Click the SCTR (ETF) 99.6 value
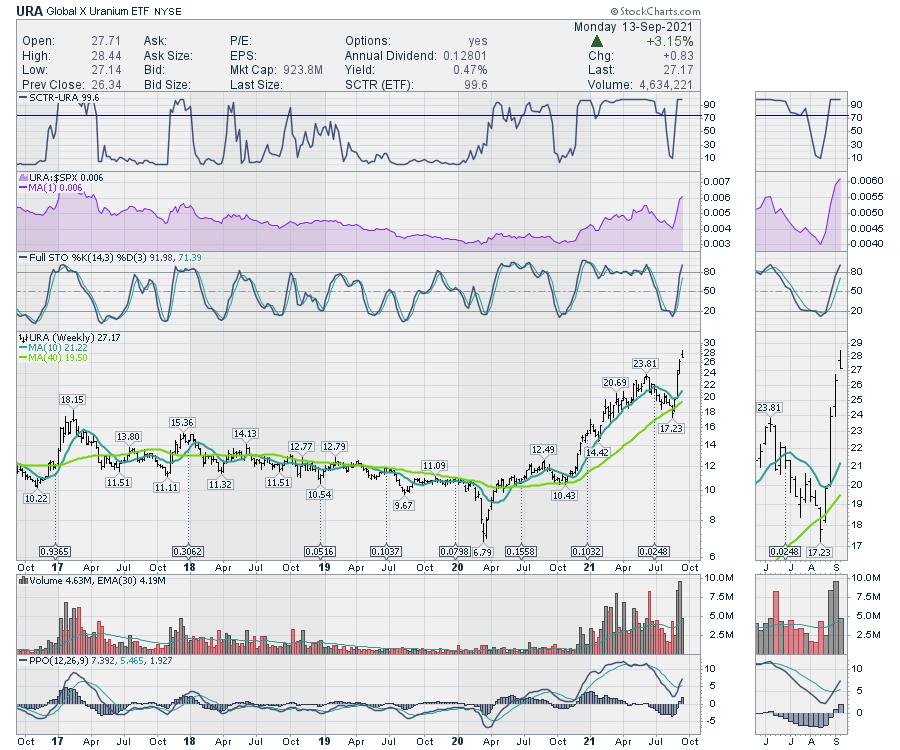The height and width of the screenshot is (750, 900). pos(476,84)
